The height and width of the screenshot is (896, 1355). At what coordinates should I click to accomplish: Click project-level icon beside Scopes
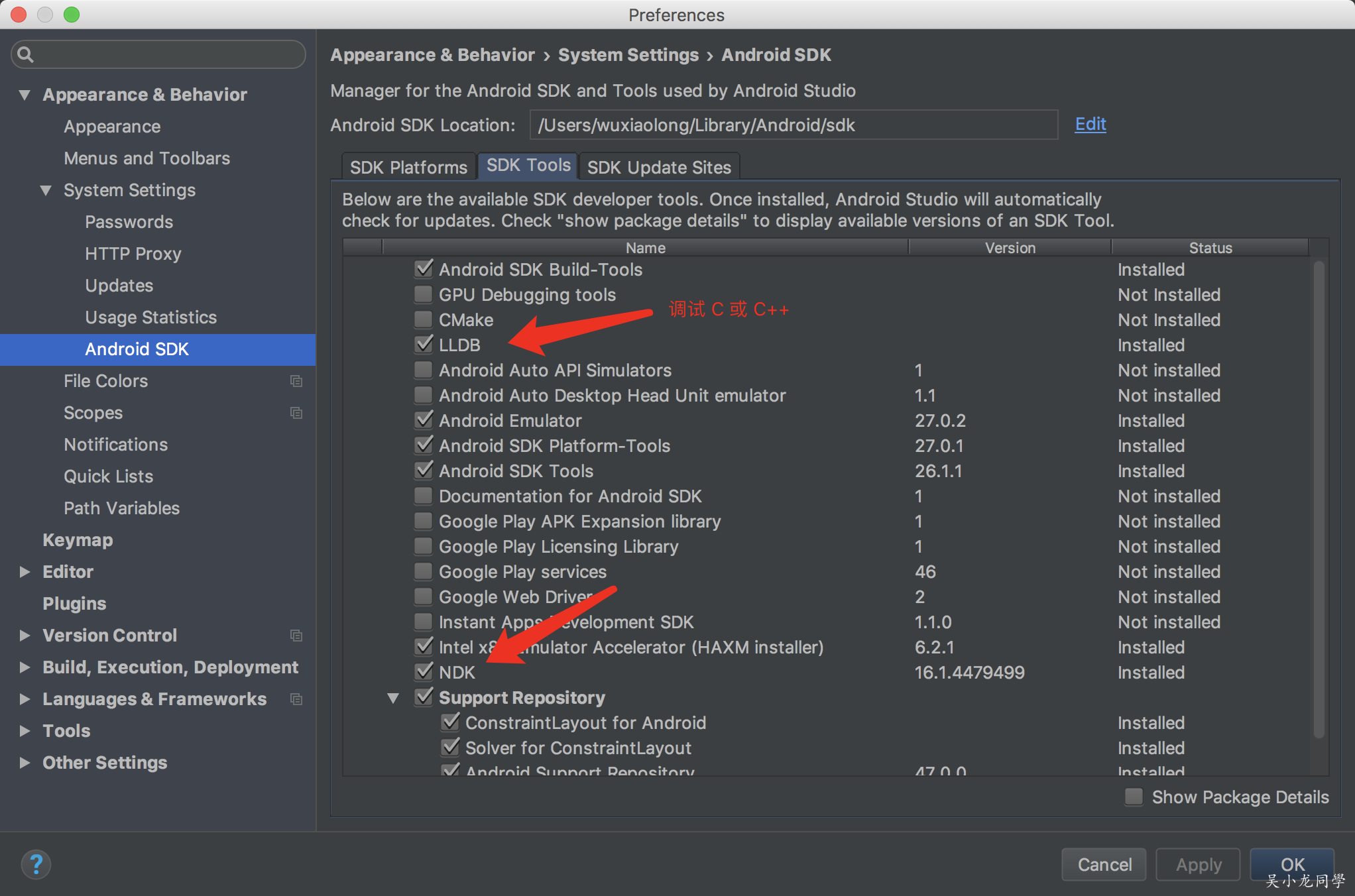coord(296,413)
